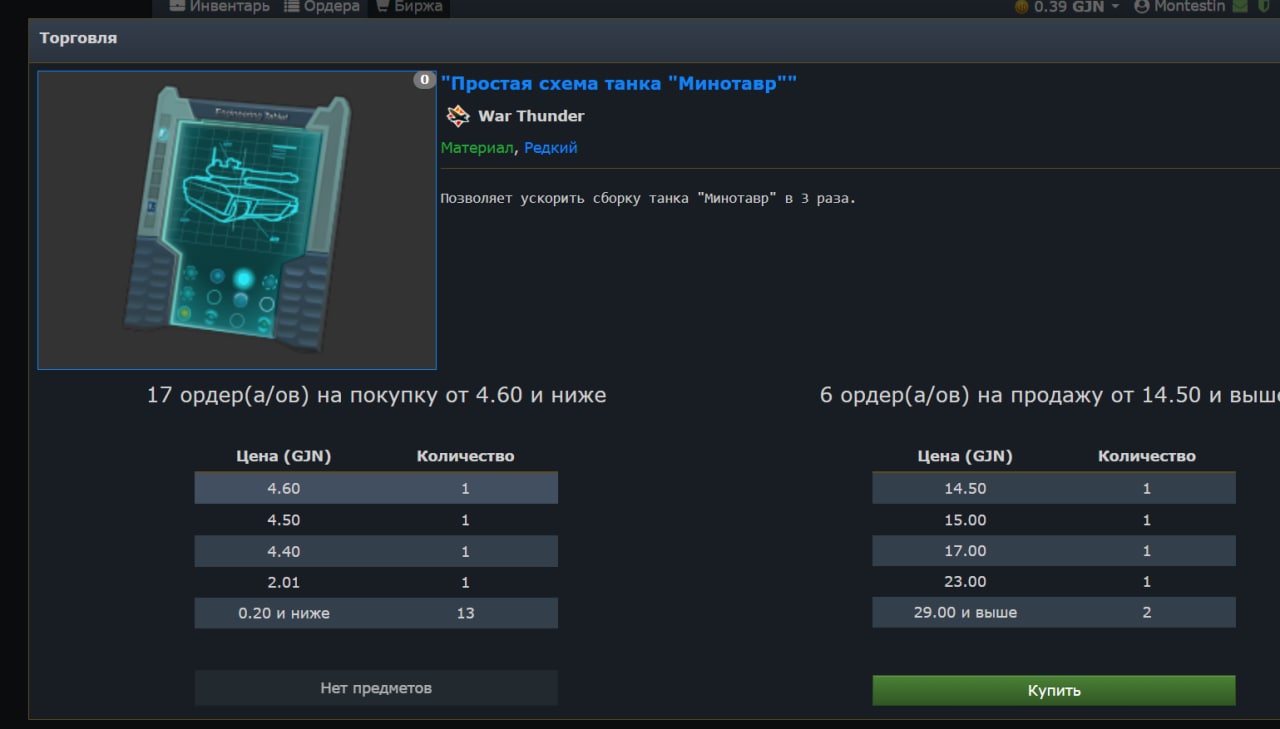Click the Нет предметов button

376,688
